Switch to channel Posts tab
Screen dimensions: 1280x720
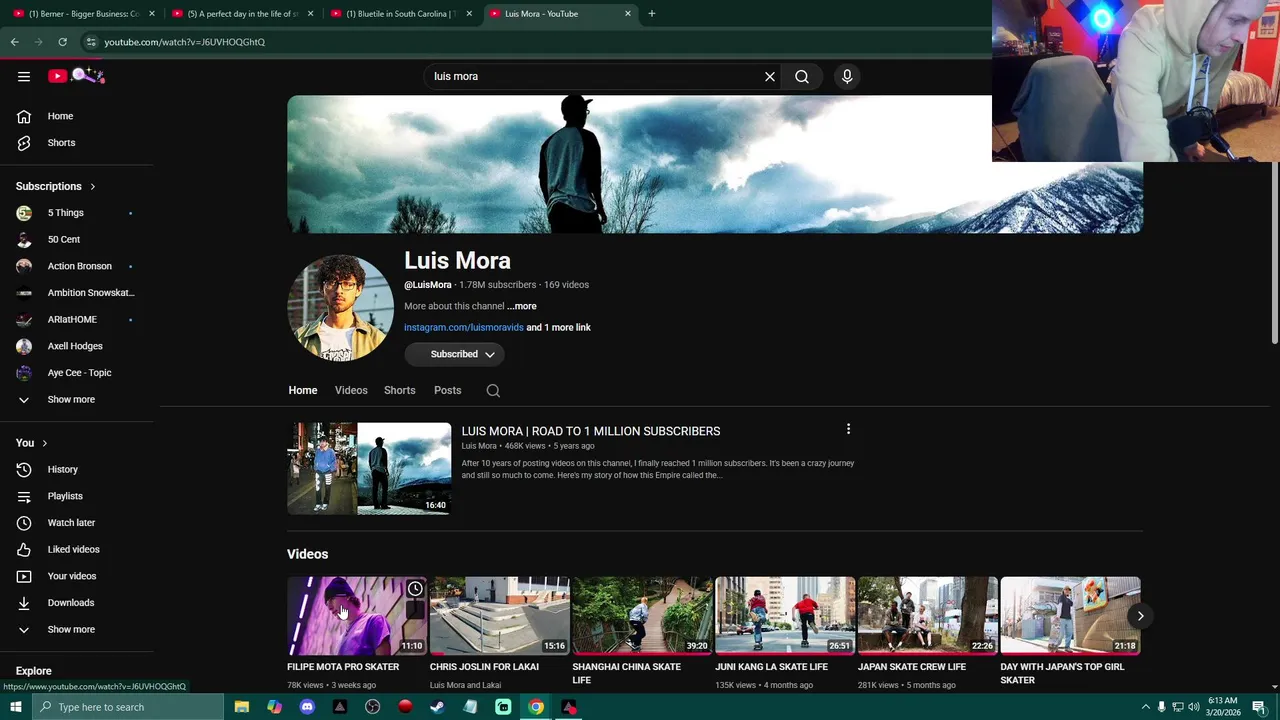tap(448, 390)
